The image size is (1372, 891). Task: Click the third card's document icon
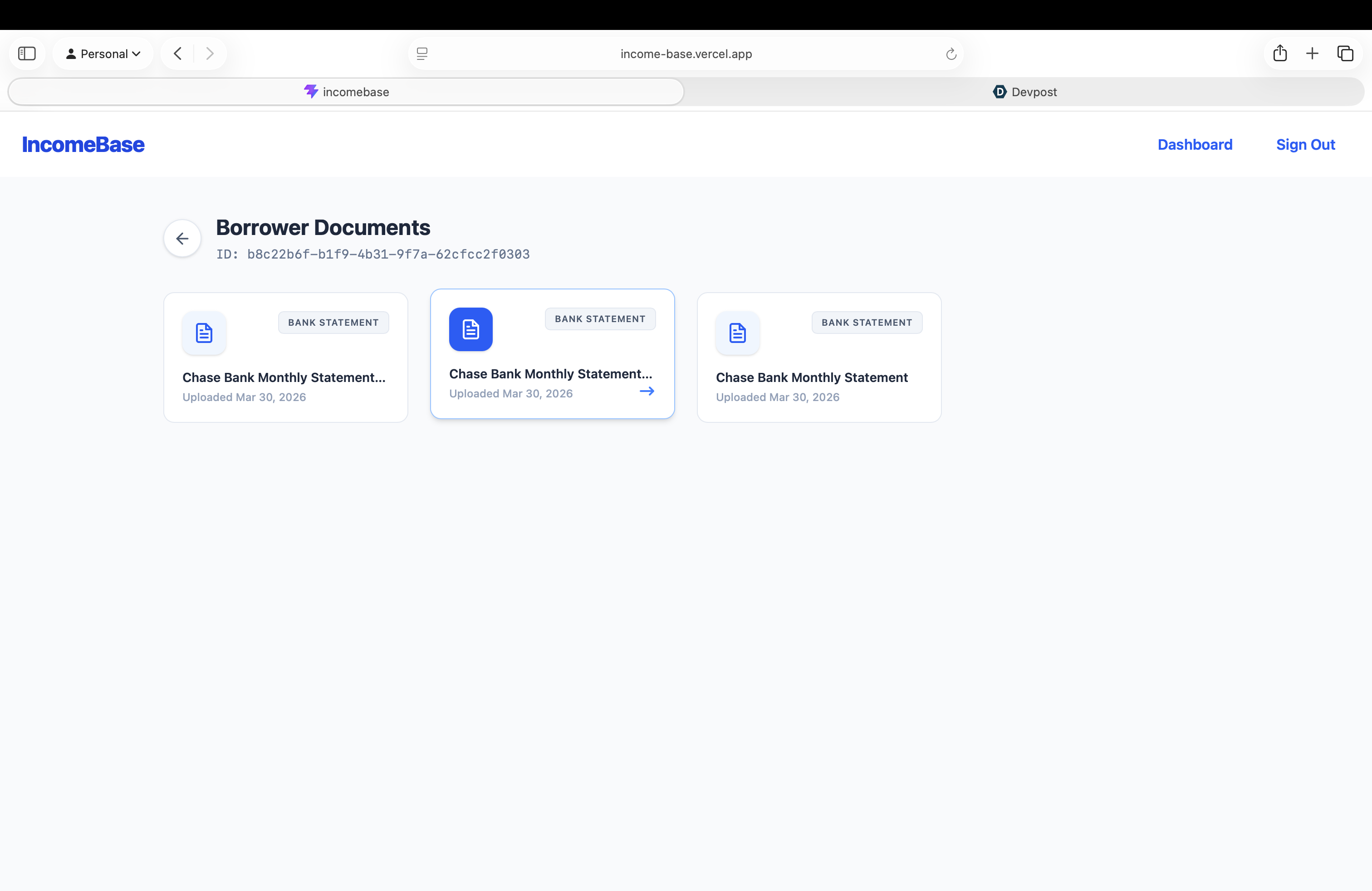737,333
